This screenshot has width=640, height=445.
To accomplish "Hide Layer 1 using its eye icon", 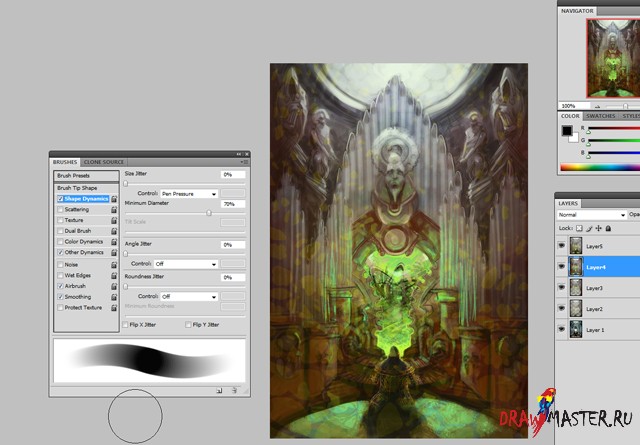I will (562, 329).
